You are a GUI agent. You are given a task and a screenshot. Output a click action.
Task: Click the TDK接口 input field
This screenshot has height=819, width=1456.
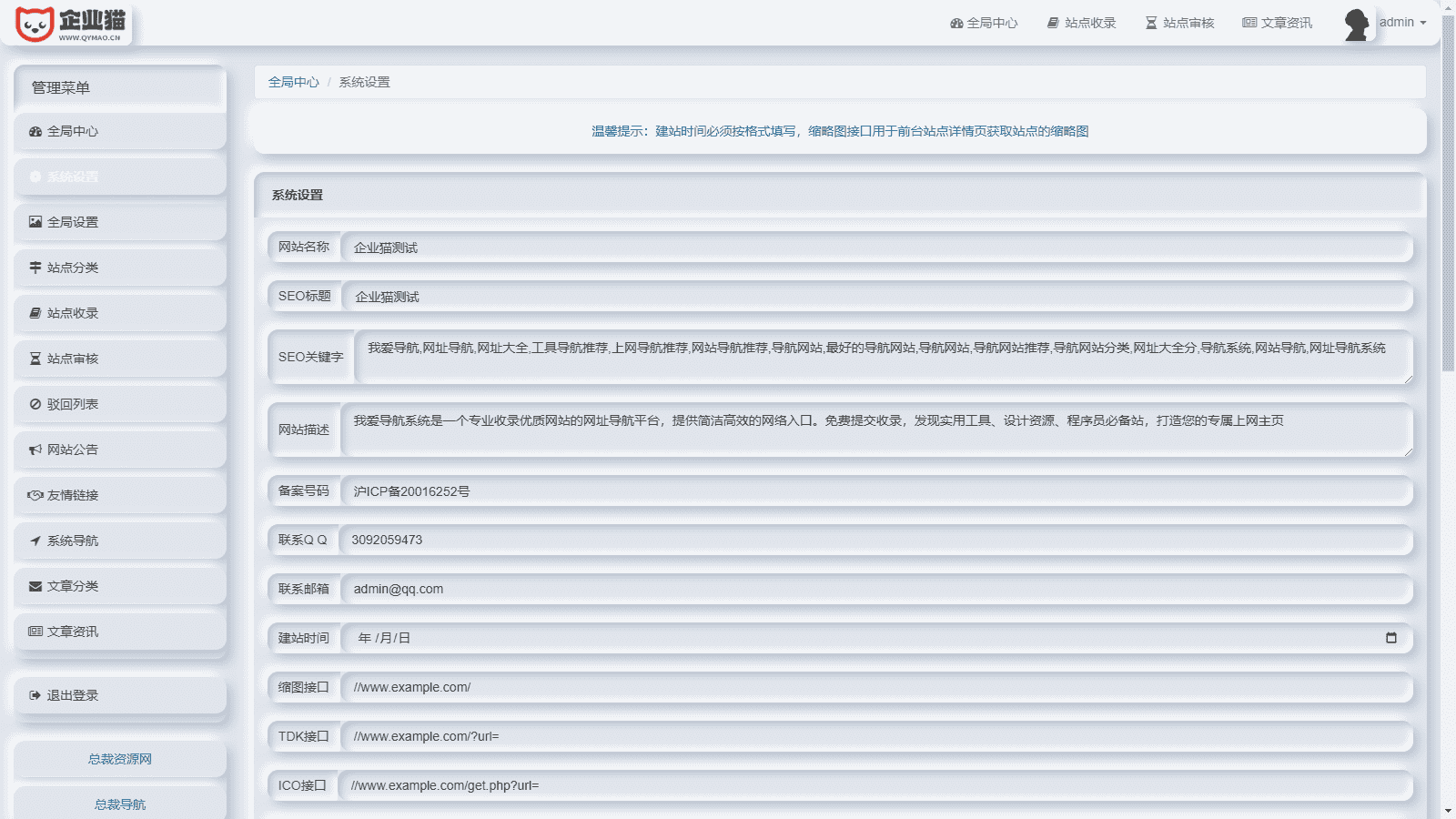coord(876,737)
